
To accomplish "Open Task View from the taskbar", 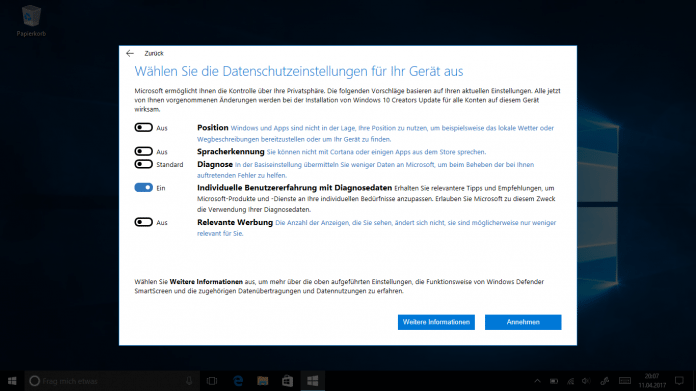I will [x=212, y=381].
